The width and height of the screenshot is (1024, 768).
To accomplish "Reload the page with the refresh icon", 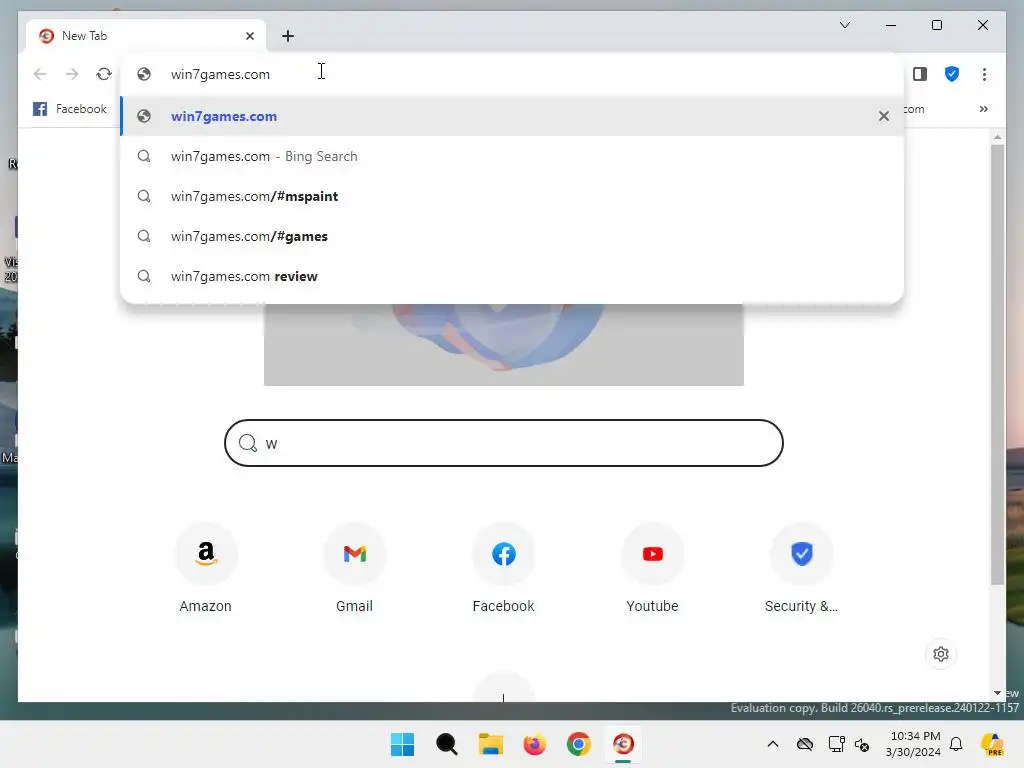I will click(x=104, y=74).
